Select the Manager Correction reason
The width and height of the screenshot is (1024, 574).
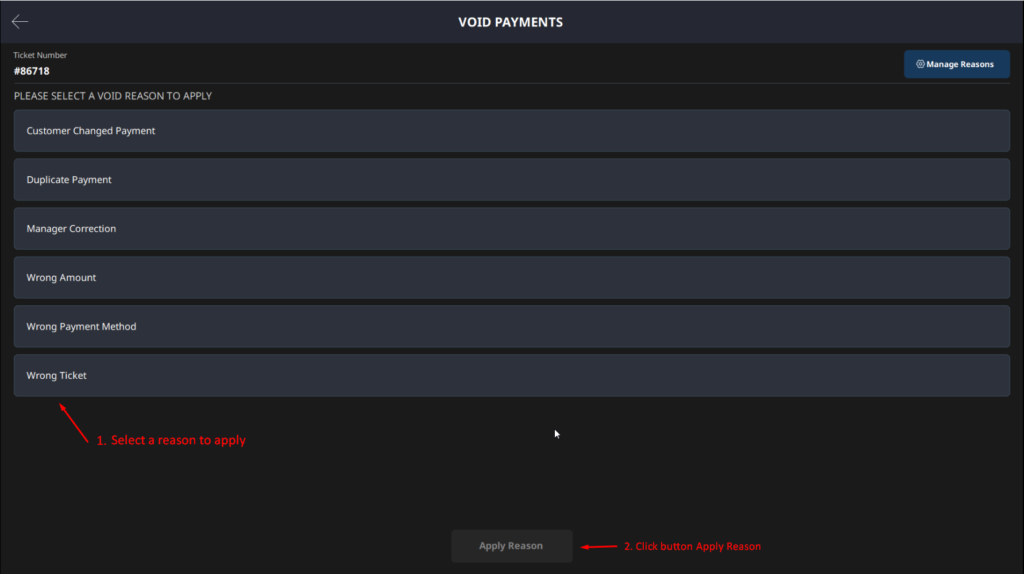pyautogui.click(x=511, y=229)
